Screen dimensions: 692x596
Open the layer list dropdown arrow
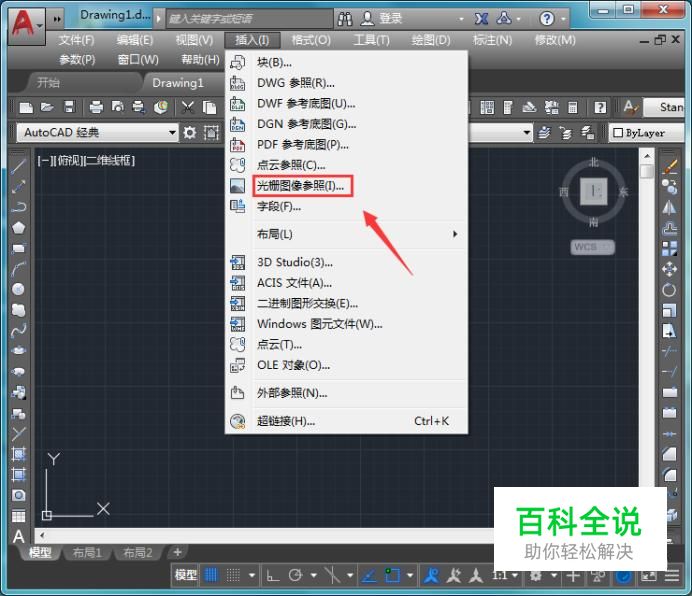(x=526, y=132)
